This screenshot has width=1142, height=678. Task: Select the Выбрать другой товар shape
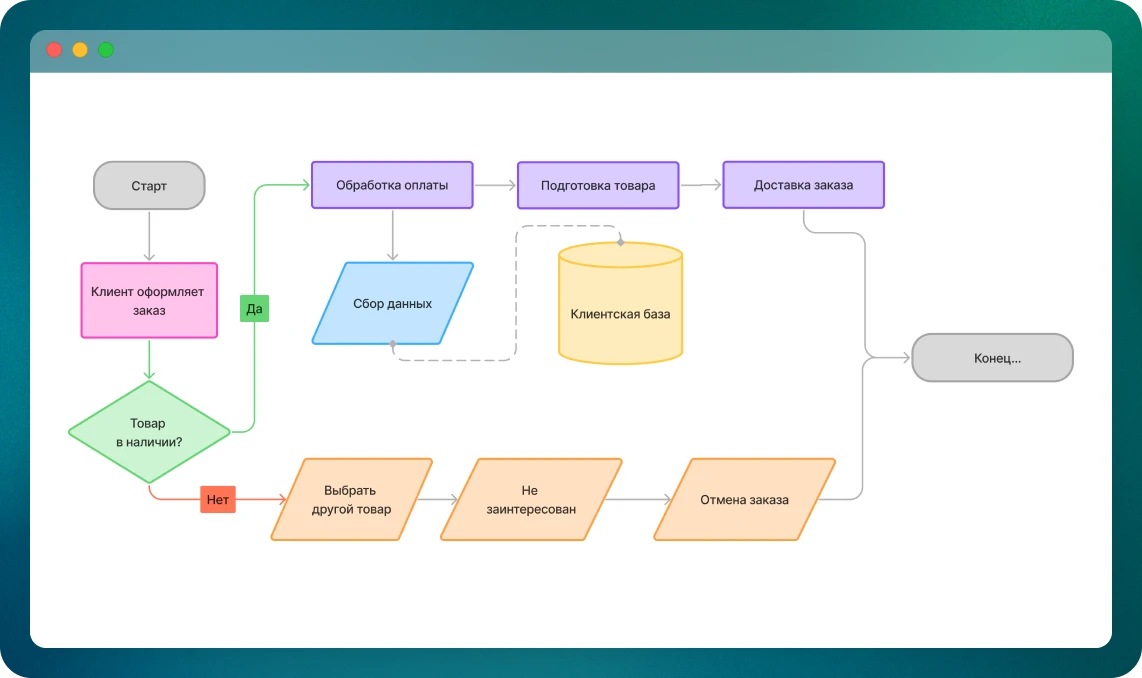coord(351,499)
